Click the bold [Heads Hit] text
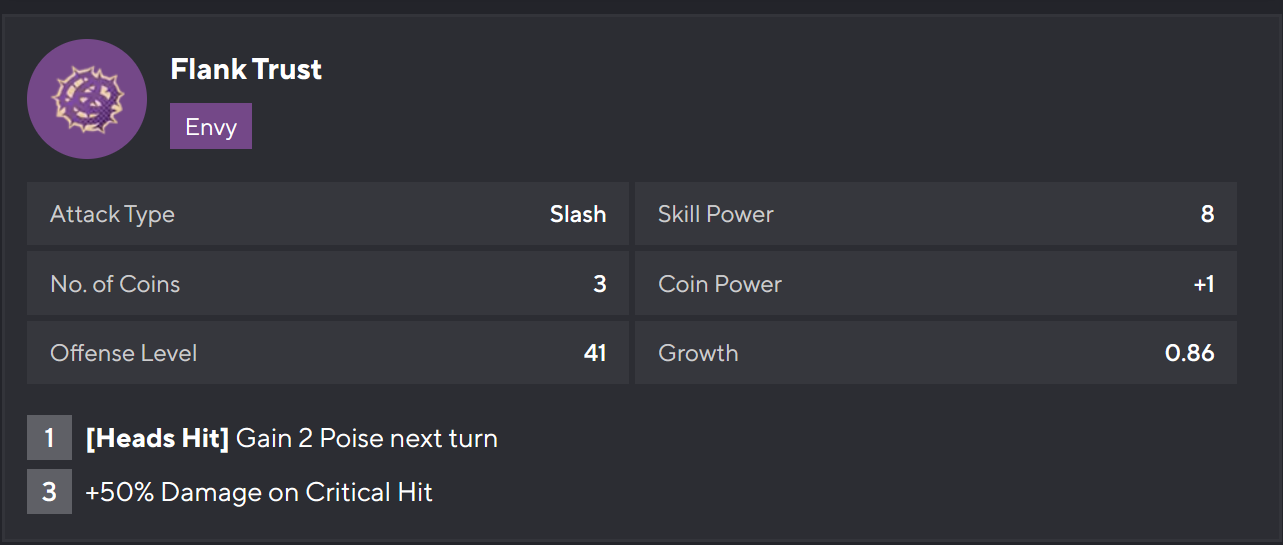Image resolution: width=1283 pixels, height=545 pixels. [x=158, y=438]
